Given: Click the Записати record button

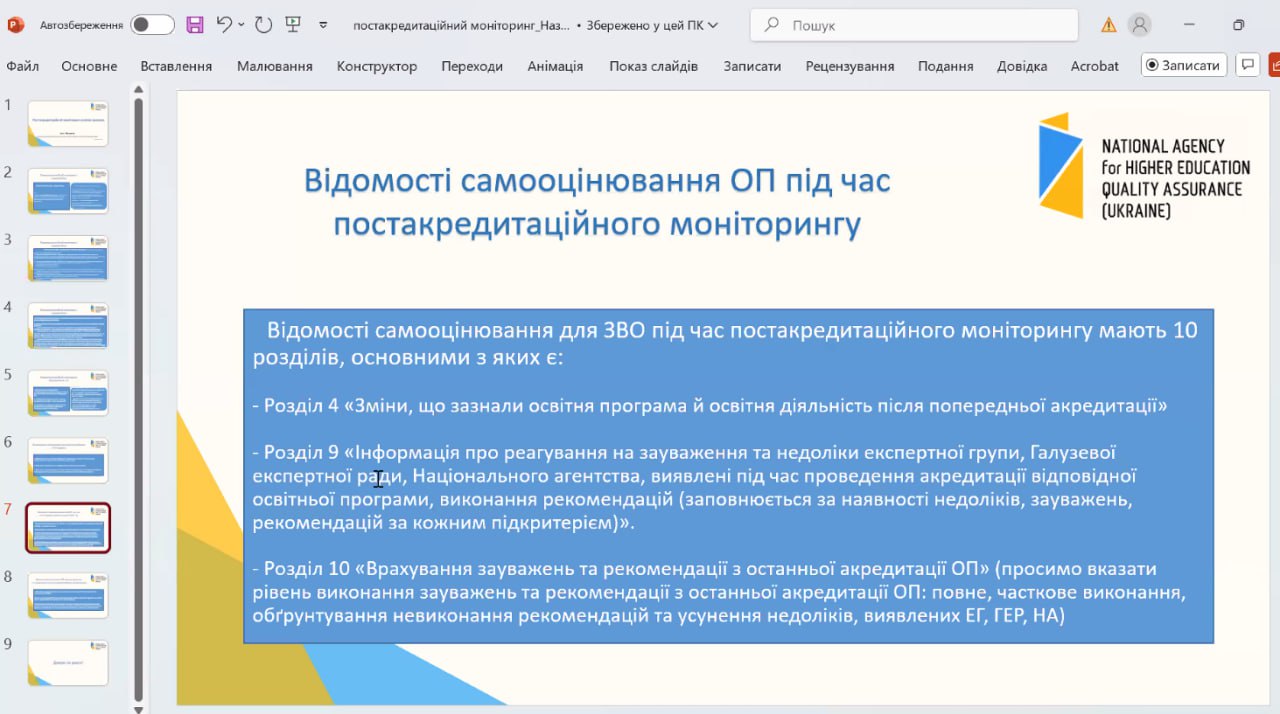Looking at the screenshot, I should coord(1184,65).
